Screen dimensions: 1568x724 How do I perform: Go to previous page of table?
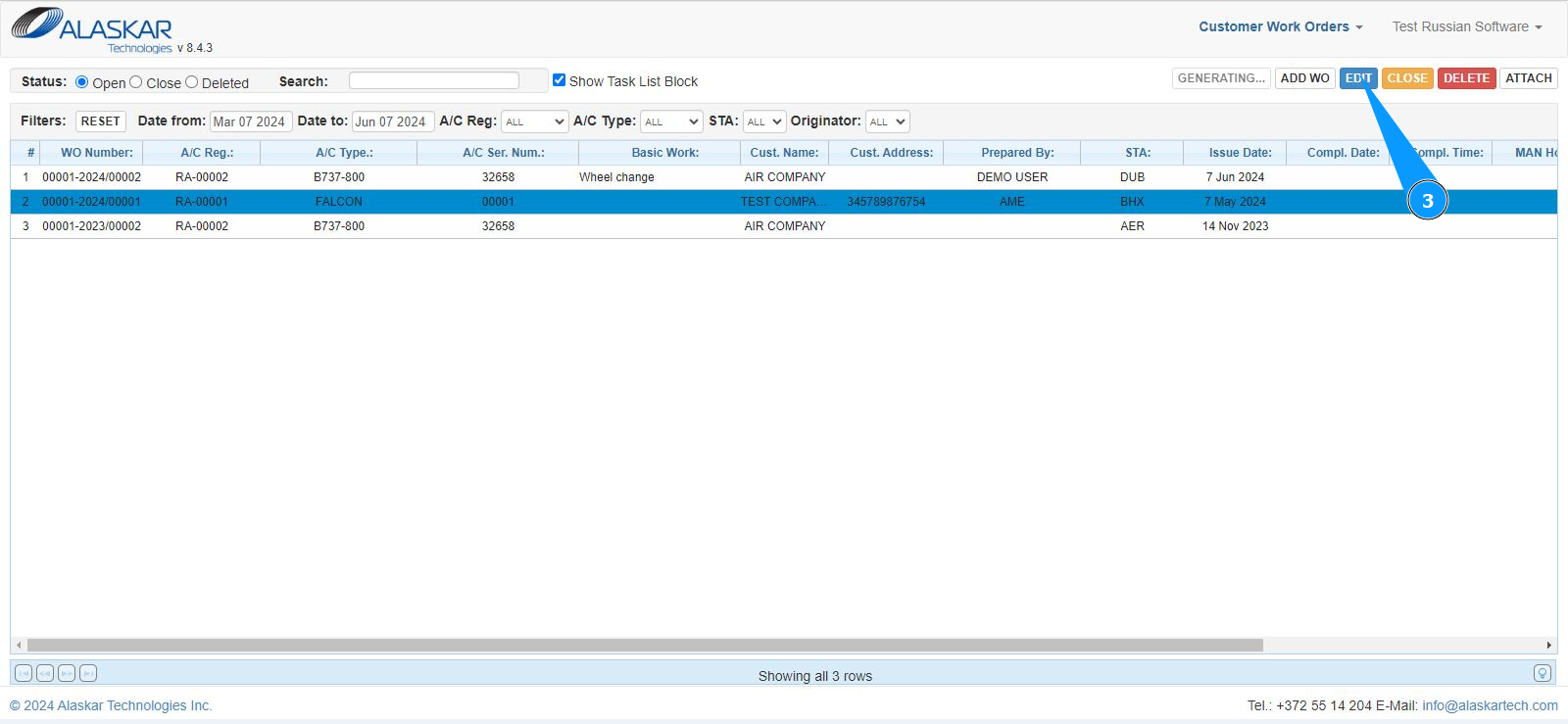tap(45, 673)
